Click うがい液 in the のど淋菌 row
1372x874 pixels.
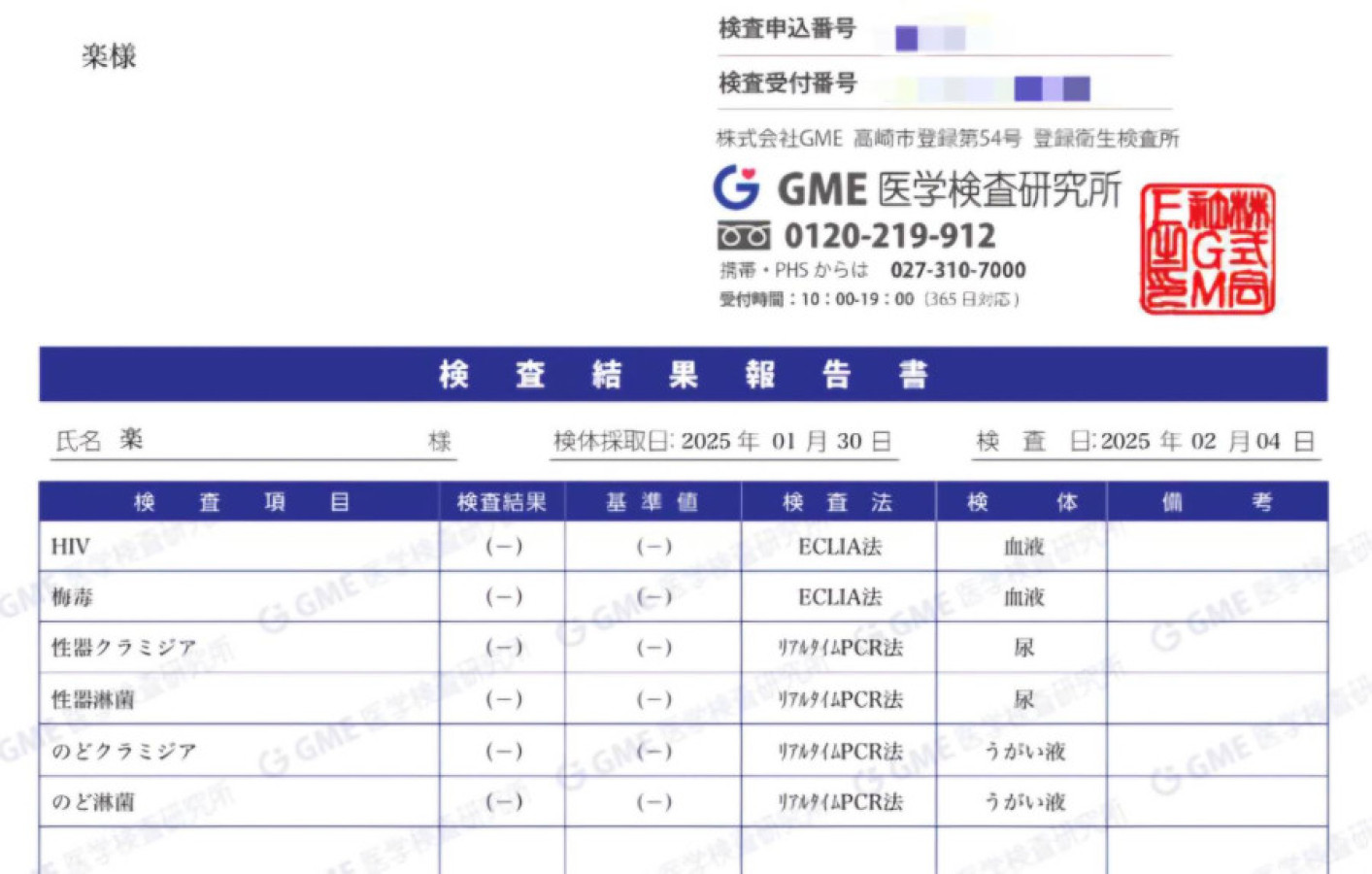click(1024, 802)
